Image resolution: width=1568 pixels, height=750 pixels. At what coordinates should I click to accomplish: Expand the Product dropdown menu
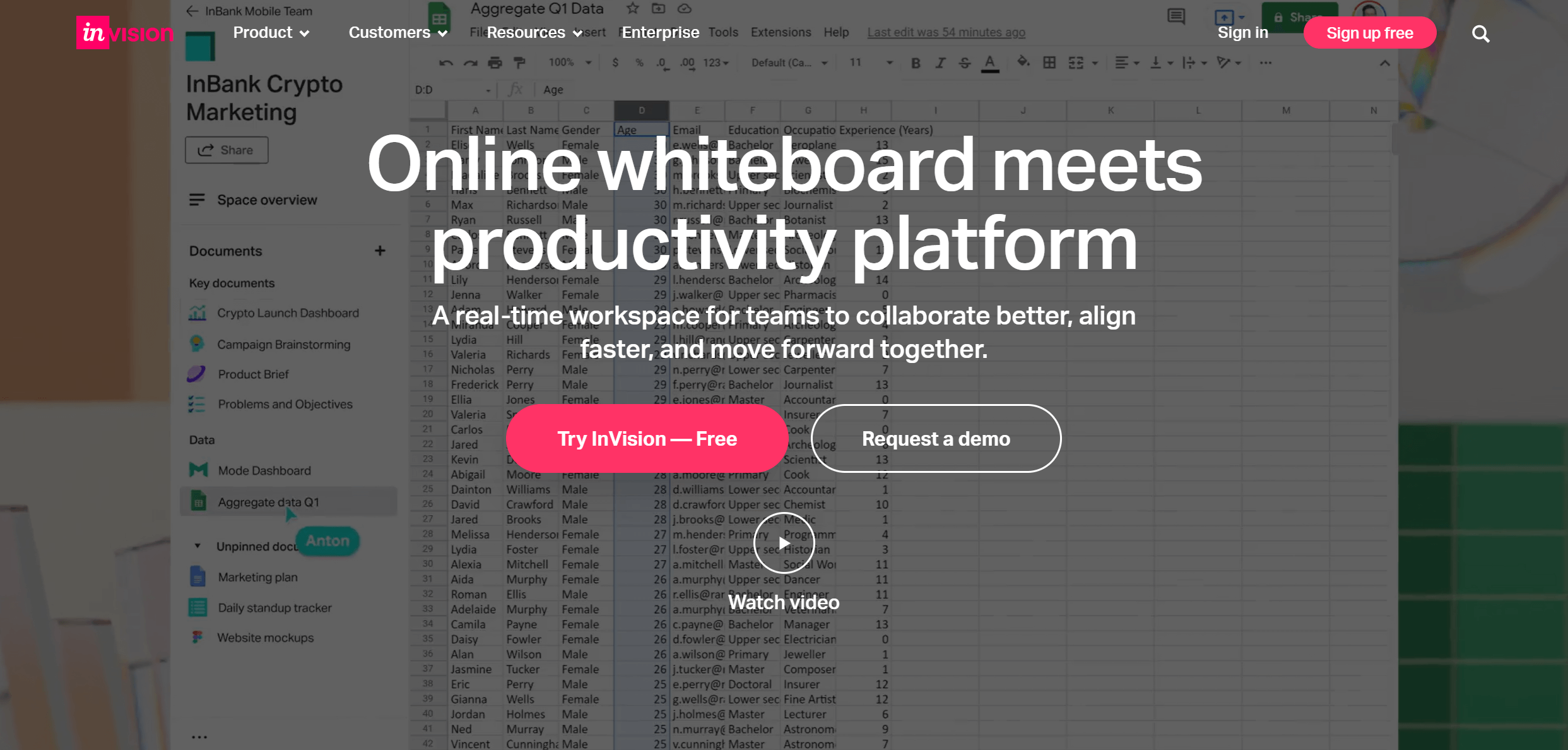click(x=271, y=33)
